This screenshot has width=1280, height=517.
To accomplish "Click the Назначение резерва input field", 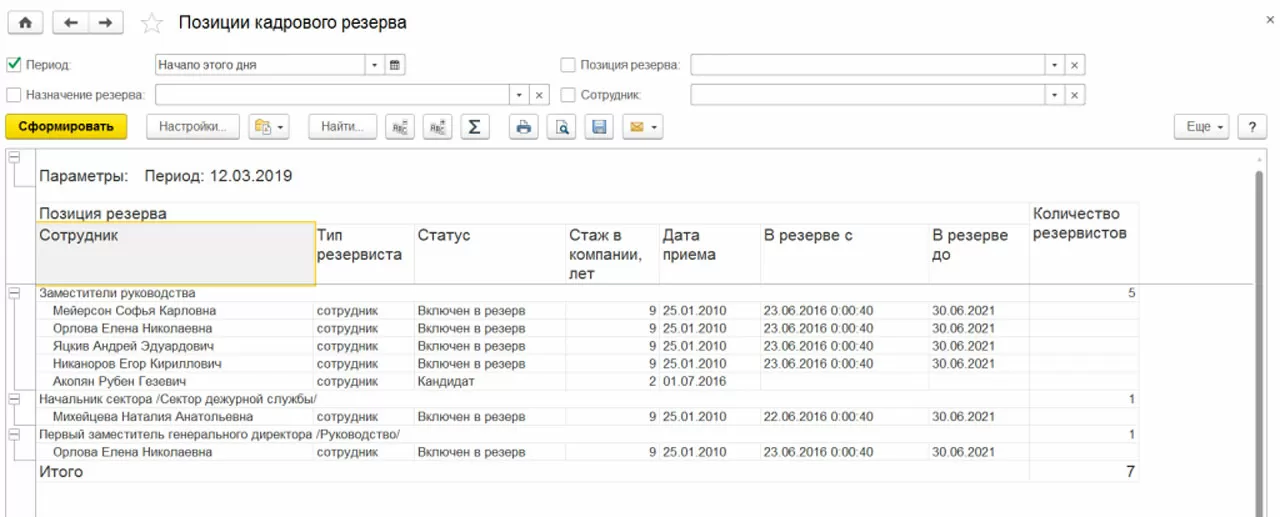I will (x=332, y=95).
